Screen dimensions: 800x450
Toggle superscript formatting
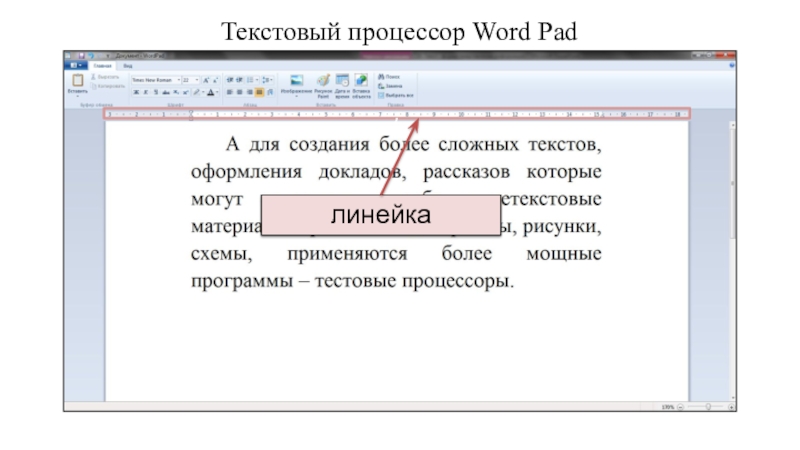tap(185, 92)
